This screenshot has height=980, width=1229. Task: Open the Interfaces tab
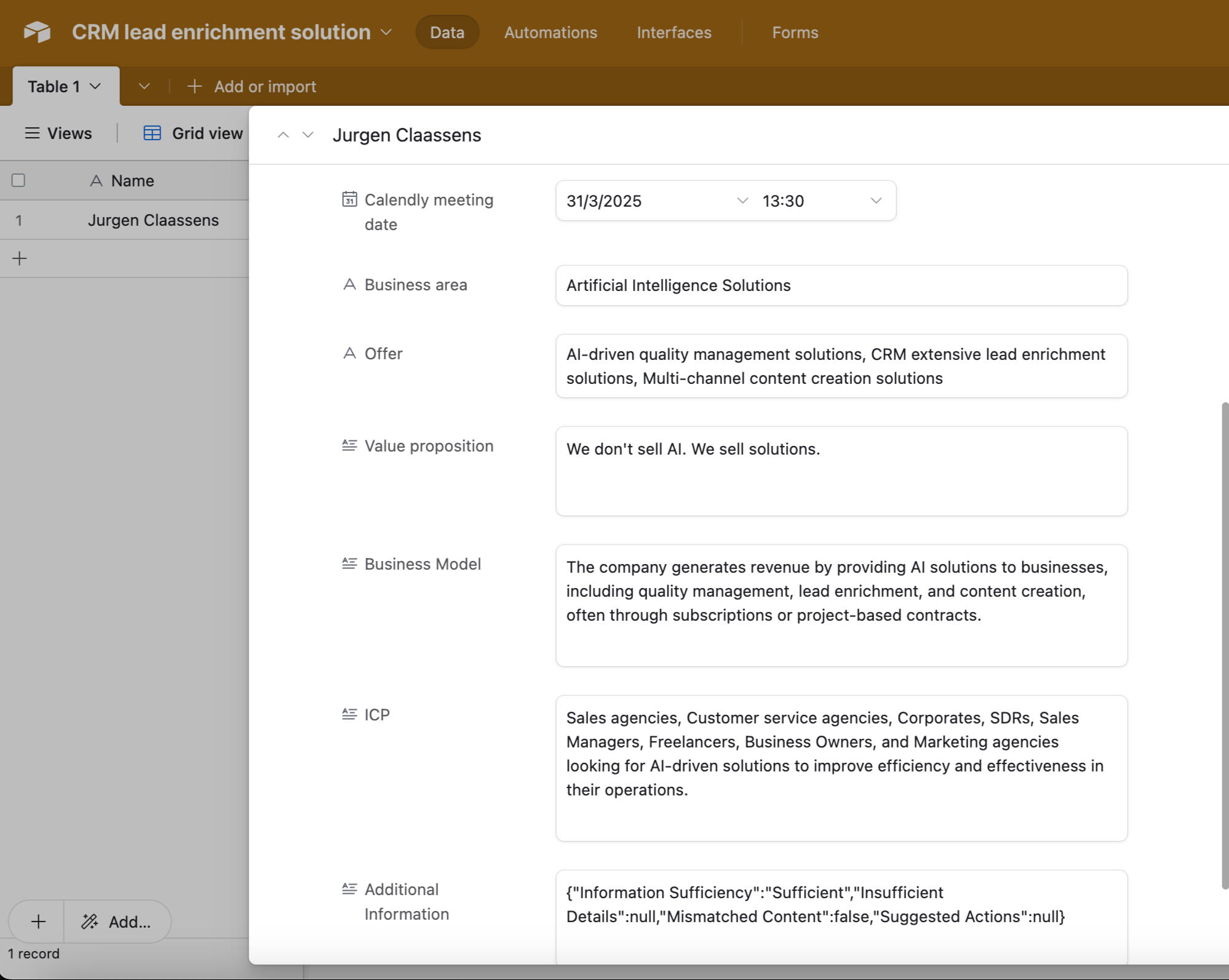pos(674,32)
